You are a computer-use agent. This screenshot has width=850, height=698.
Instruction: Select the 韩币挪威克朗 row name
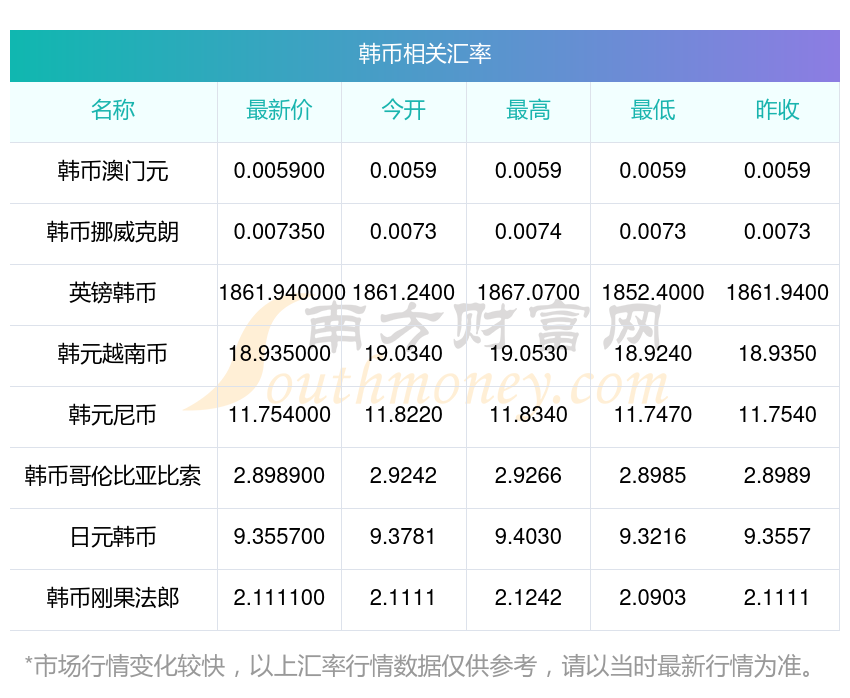[113, 232]
